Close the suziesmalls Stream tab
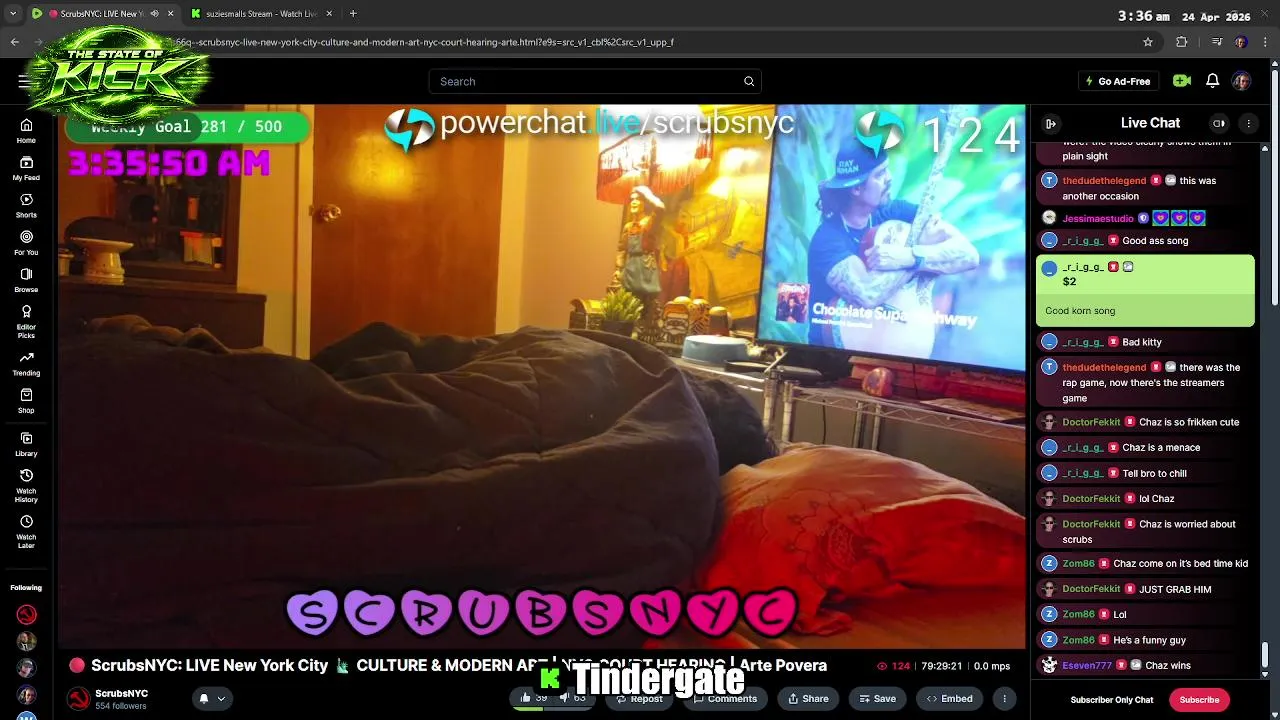The image size is (1280, 720). (x=329, y=14)
